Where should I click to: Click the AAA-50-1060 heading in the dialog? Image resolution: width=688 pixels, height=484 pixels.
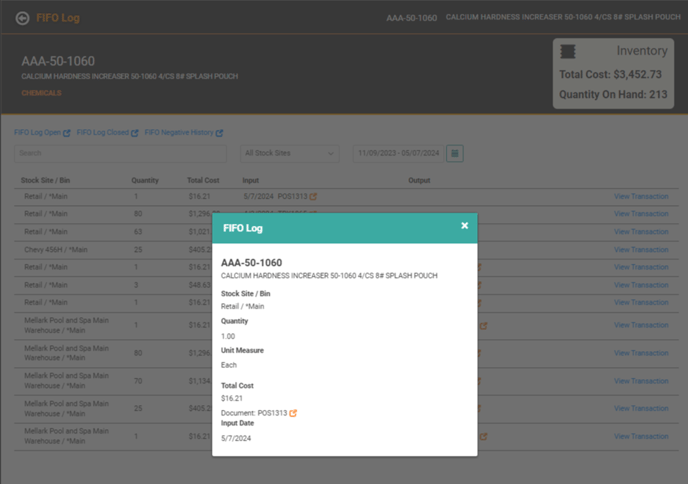[x=251, y=263]
